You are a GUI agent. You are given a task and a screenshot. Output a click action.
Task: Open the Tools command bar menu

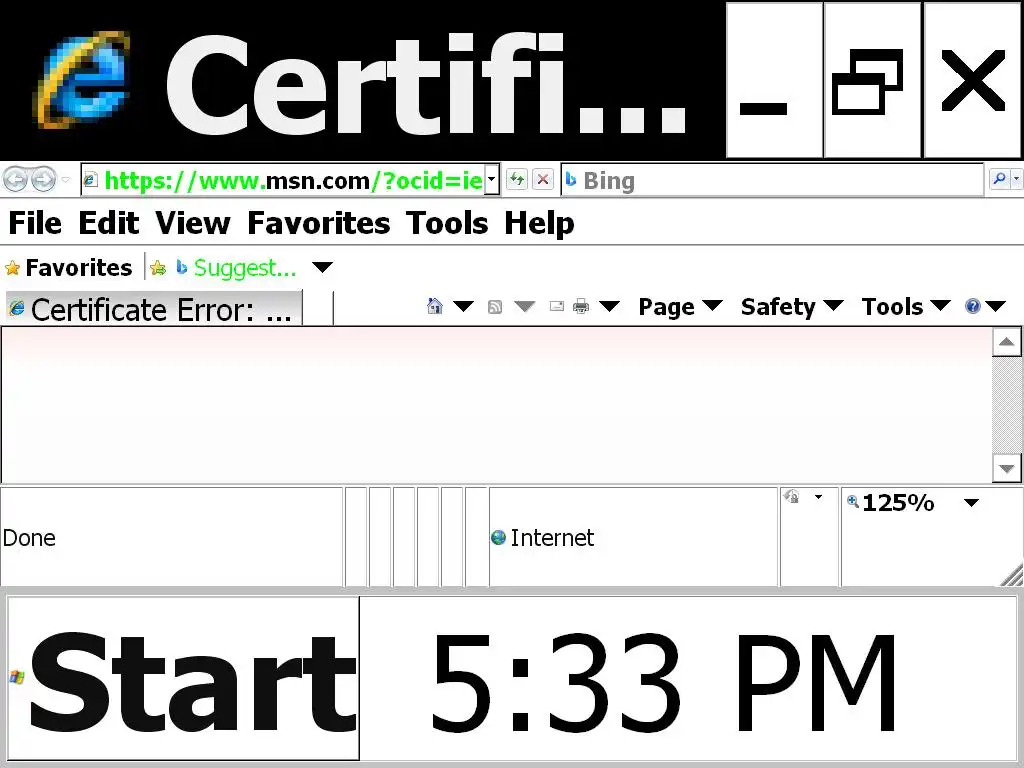tap(906, 307)
